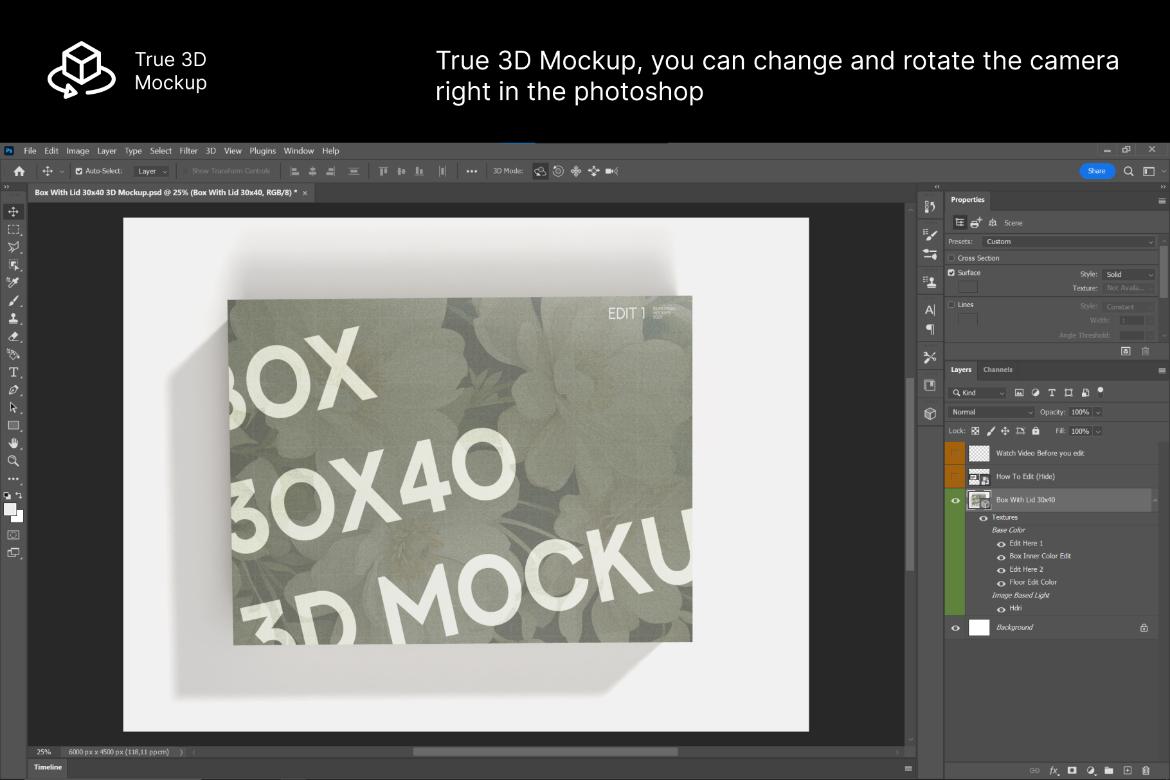Hide the Background layer

coord(955,628)
